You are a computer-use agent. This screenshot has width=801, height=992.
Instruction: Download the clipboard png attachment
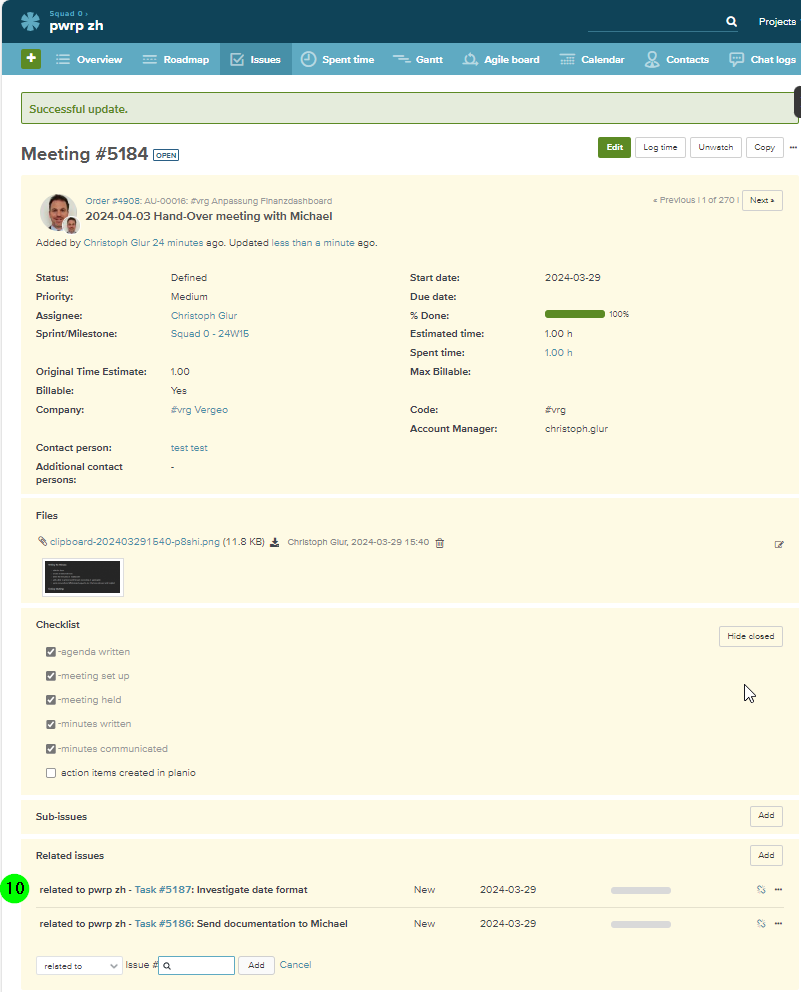275,543
